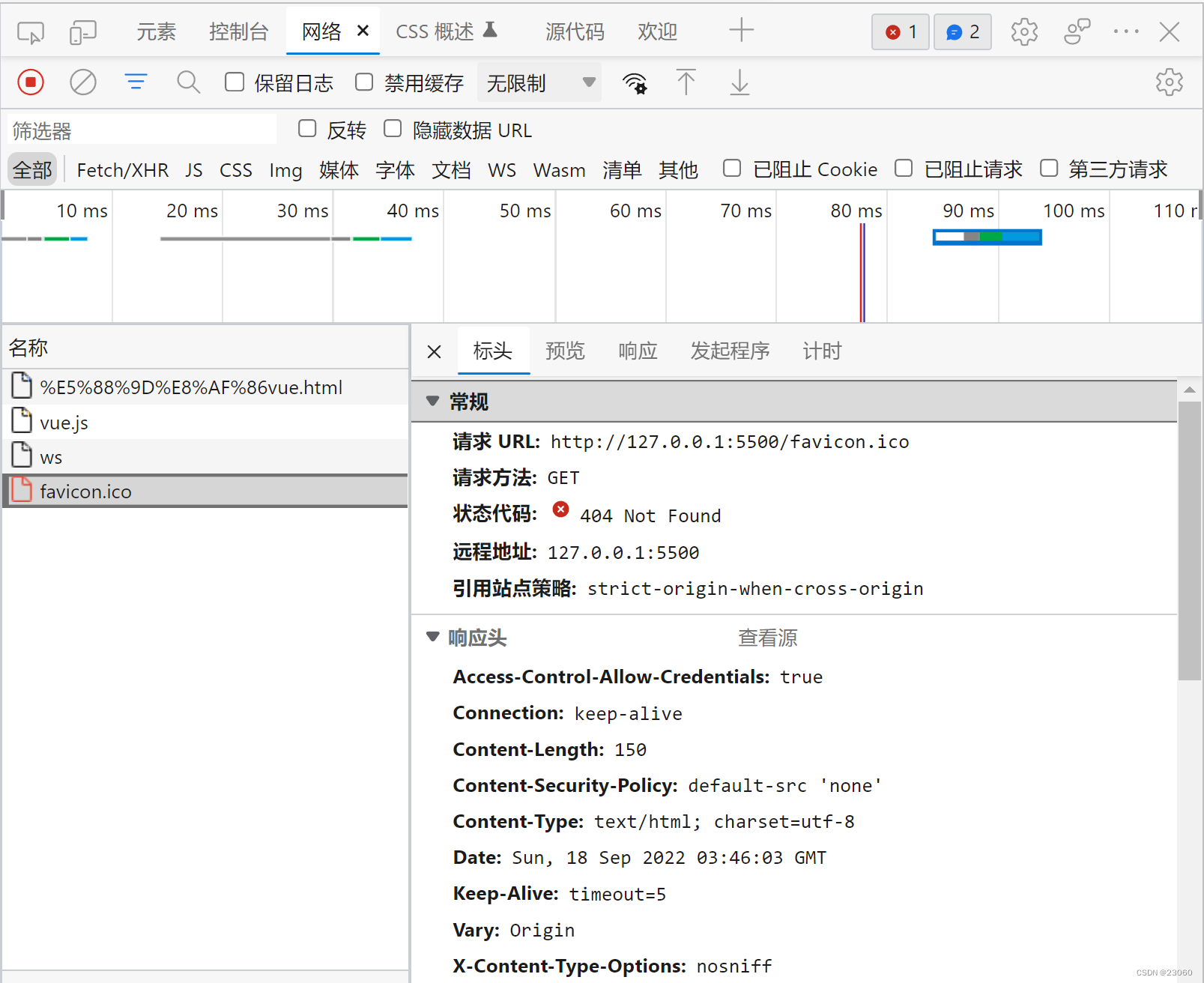Select the favicon.ico file icon
The width and height of the screenshot is (1204, 983).
pos(22,491)
